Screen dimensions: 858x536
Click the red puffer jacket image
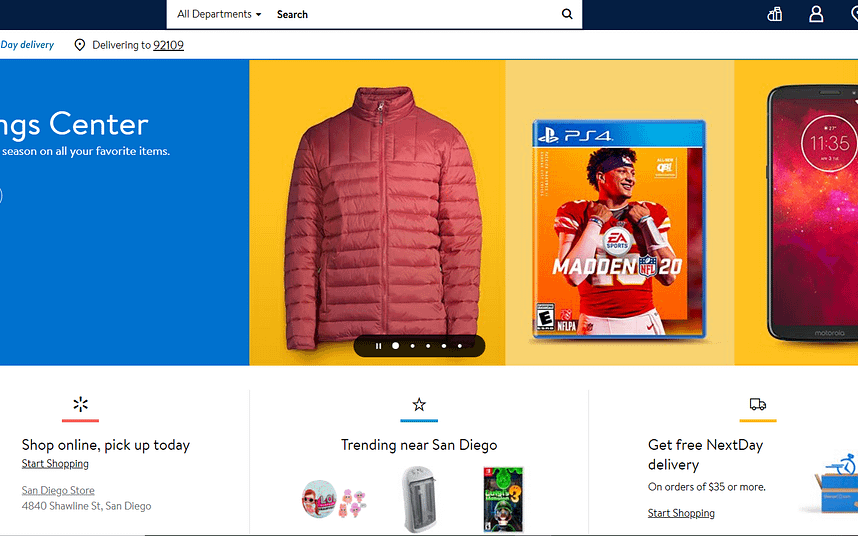click(x=382, y=218)
